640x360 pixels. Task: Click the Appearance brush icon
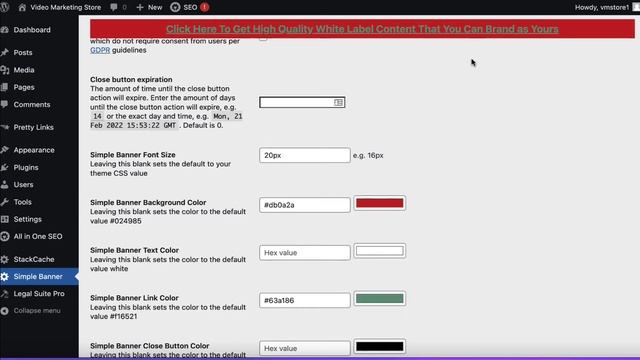[x=4, y=150]
